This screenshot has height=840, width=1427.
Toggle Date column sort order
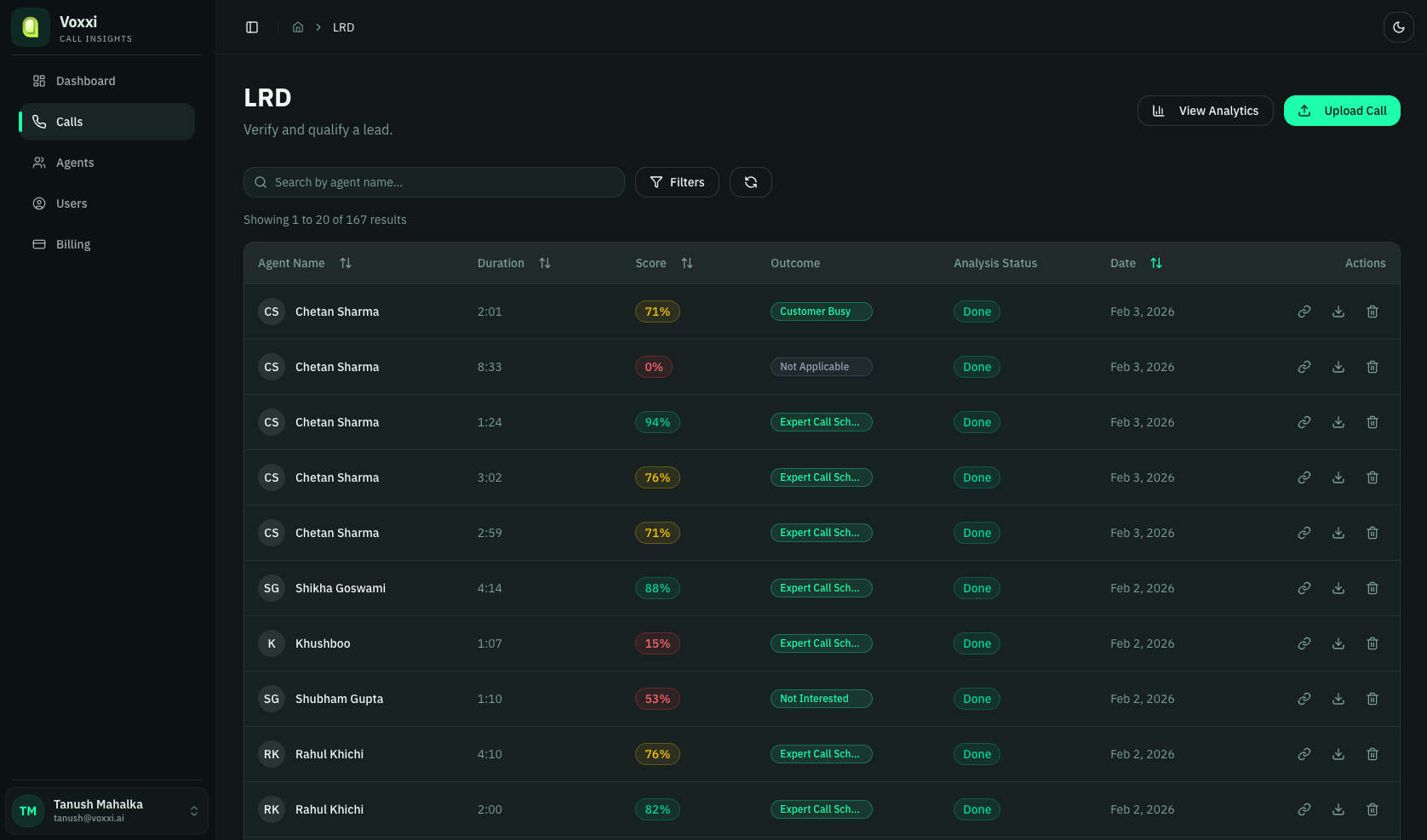point(1155,263)
